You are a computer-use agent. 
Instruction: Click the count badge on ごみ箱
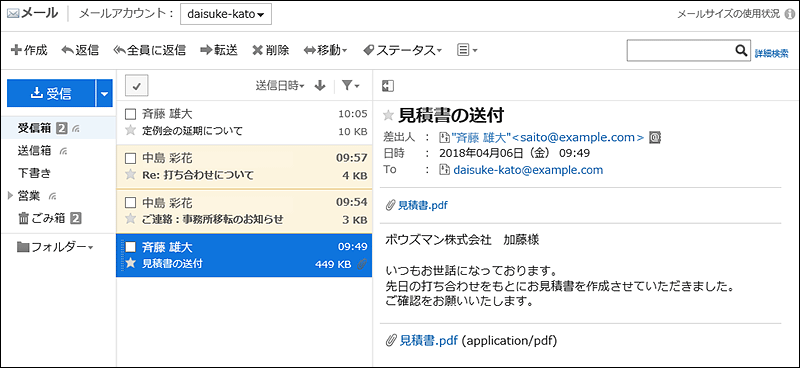[76, 219]
